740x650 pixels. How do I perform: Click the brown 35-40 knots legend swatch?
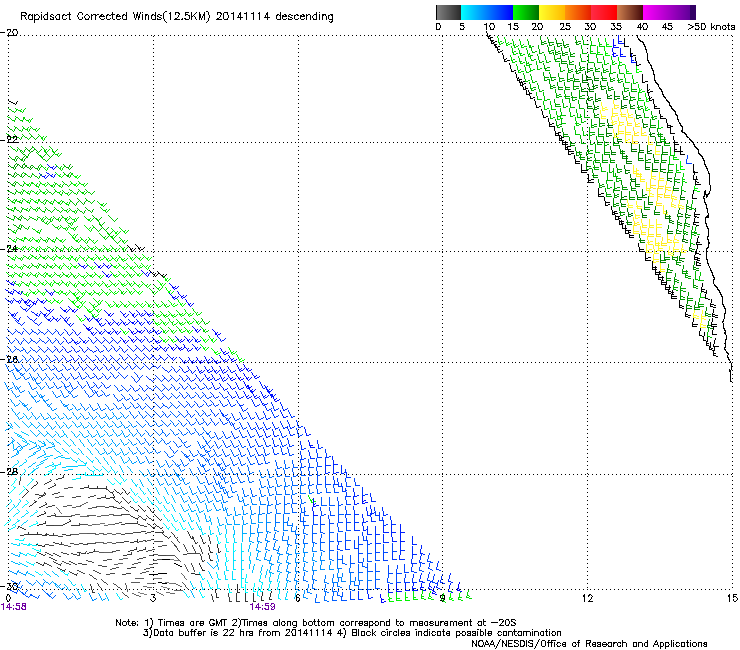(x=630, y=12)
